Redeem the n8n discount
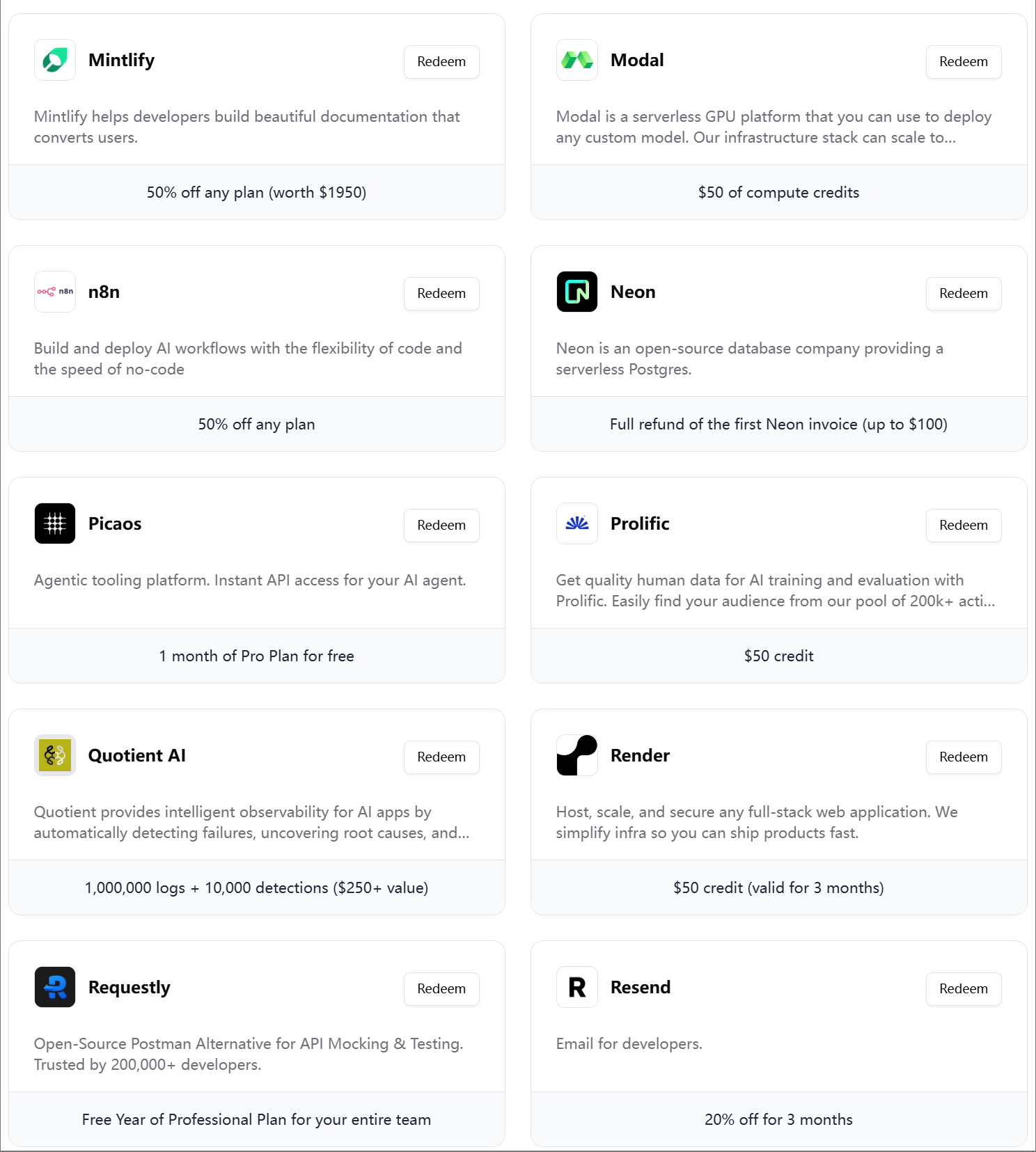 click(x=441, y=294)
